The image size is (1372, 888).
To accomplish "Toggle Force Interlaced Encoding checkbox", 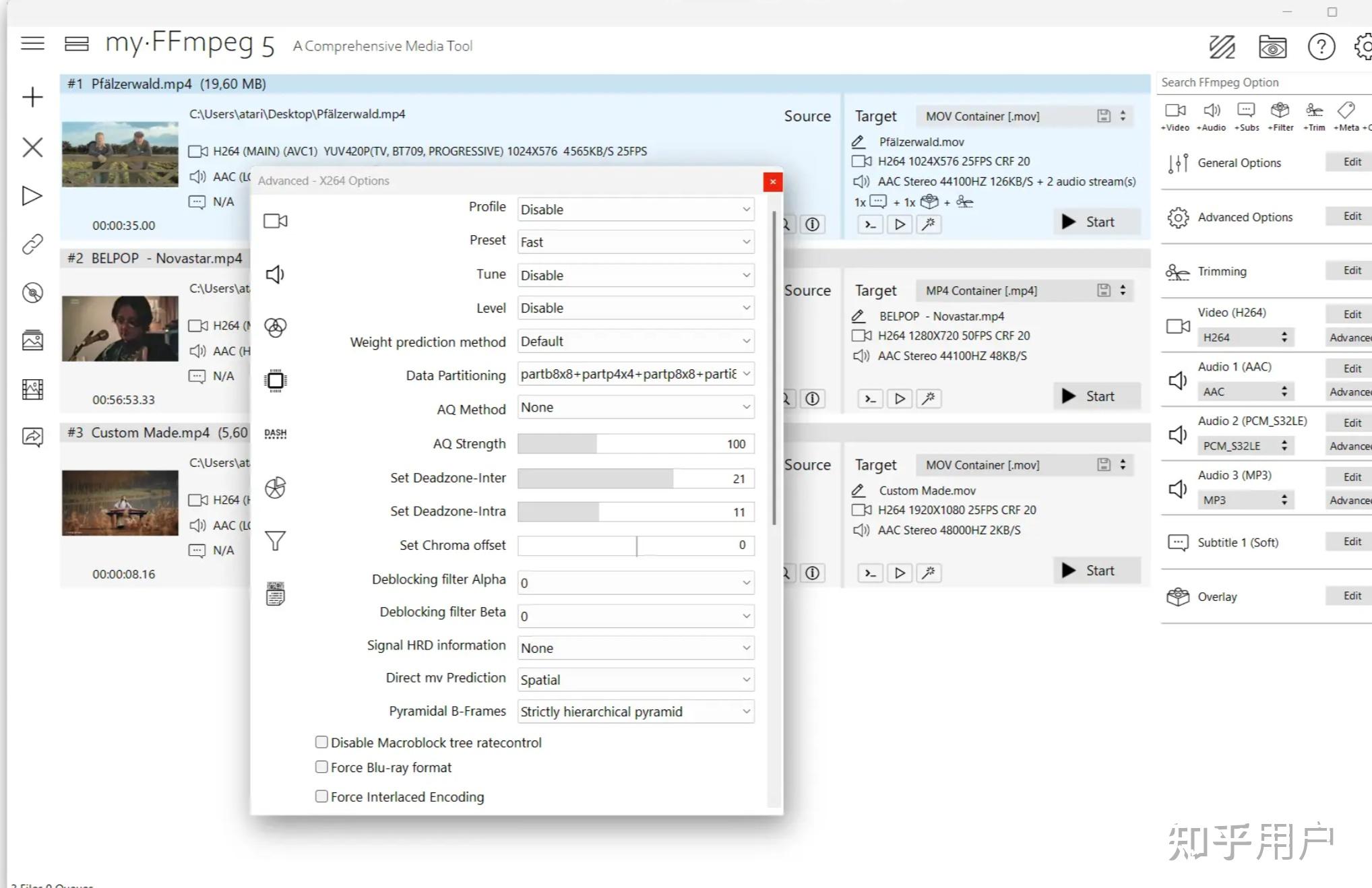I will (x=321, y=796).
